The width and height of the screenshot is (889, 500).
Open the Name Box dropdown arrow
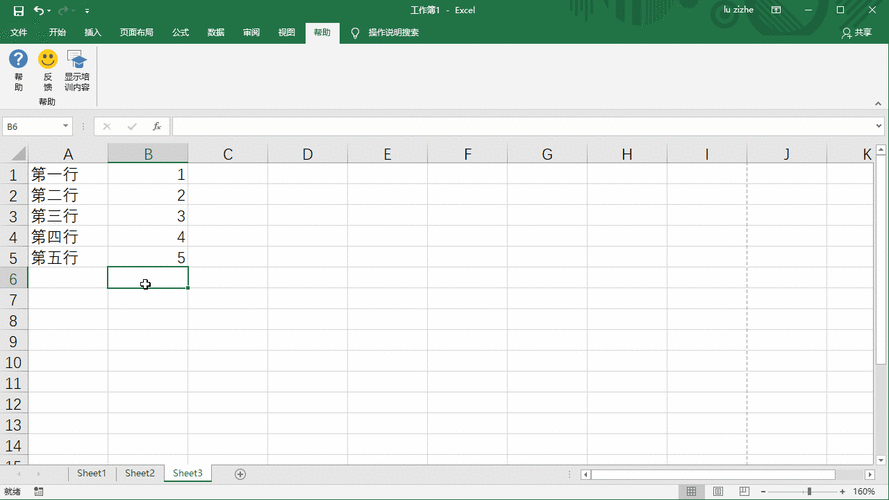point(65,126)
